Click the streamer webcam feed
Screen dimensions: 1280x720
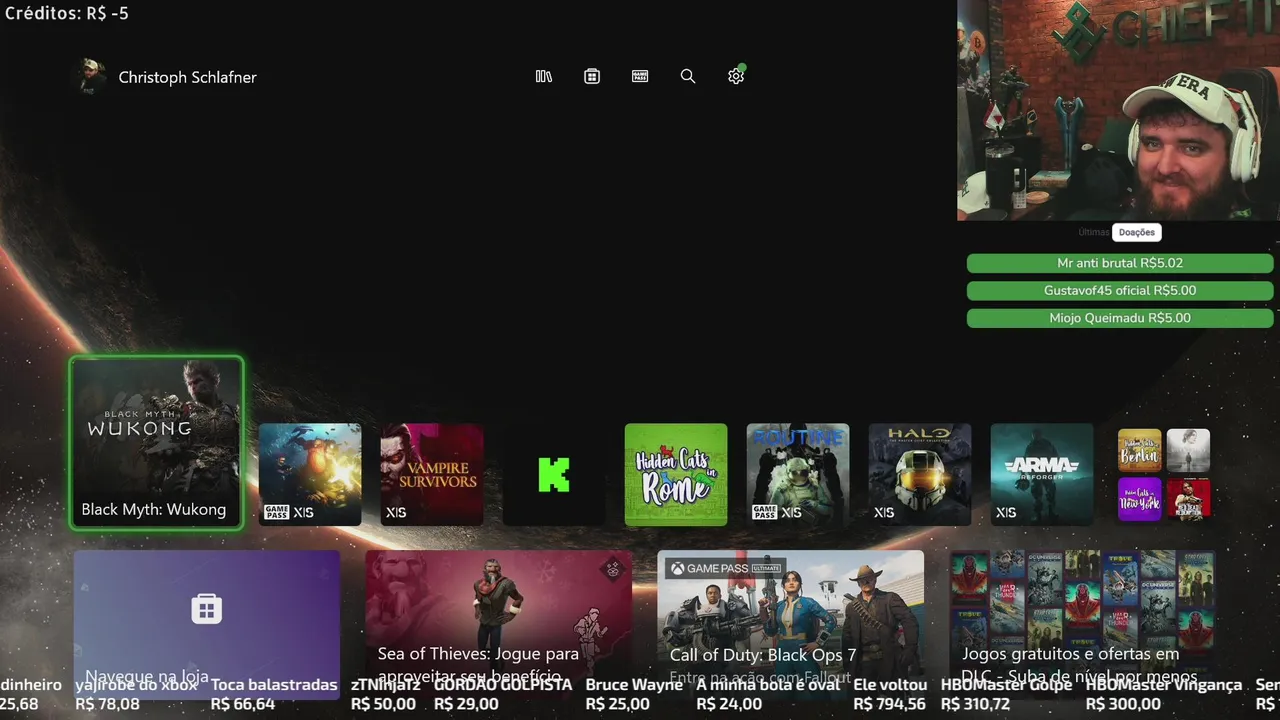[x=1118, y=110]
